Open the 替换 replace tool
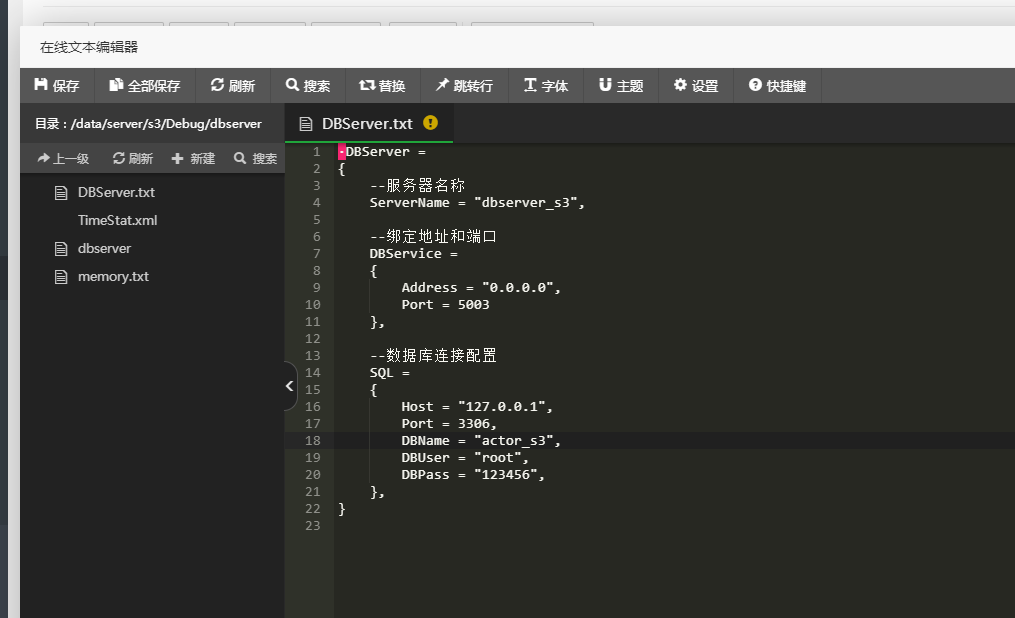 coord(382,86)
